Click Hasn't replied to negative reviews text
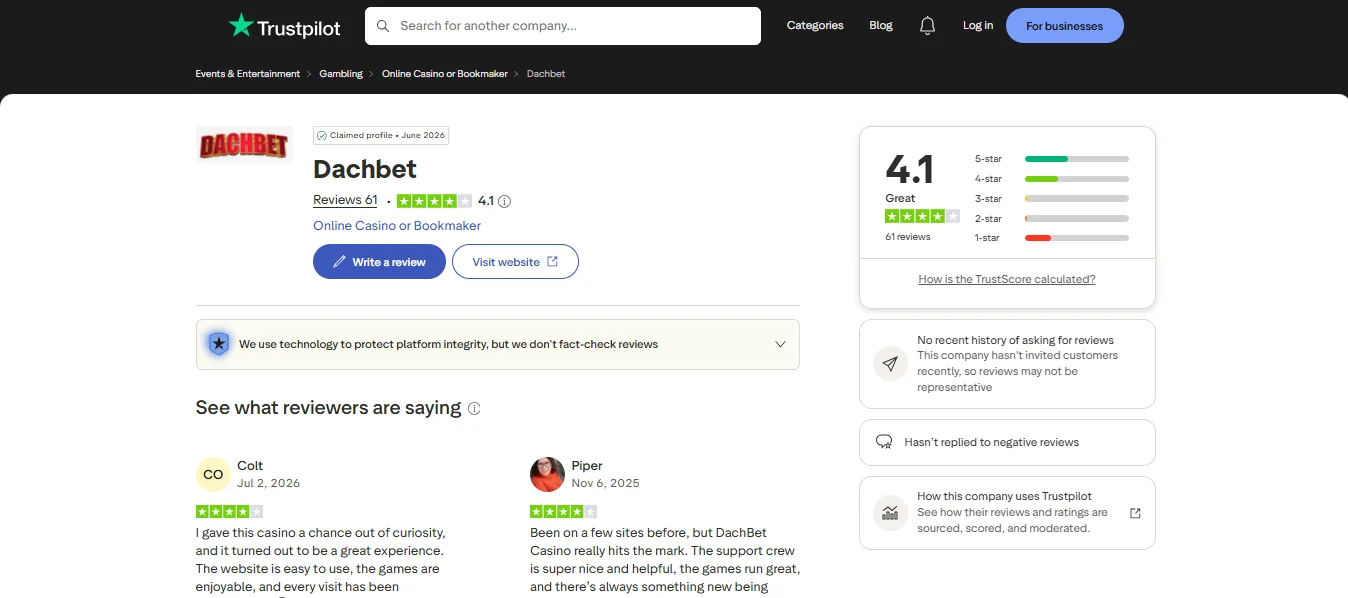 (991, 442)
